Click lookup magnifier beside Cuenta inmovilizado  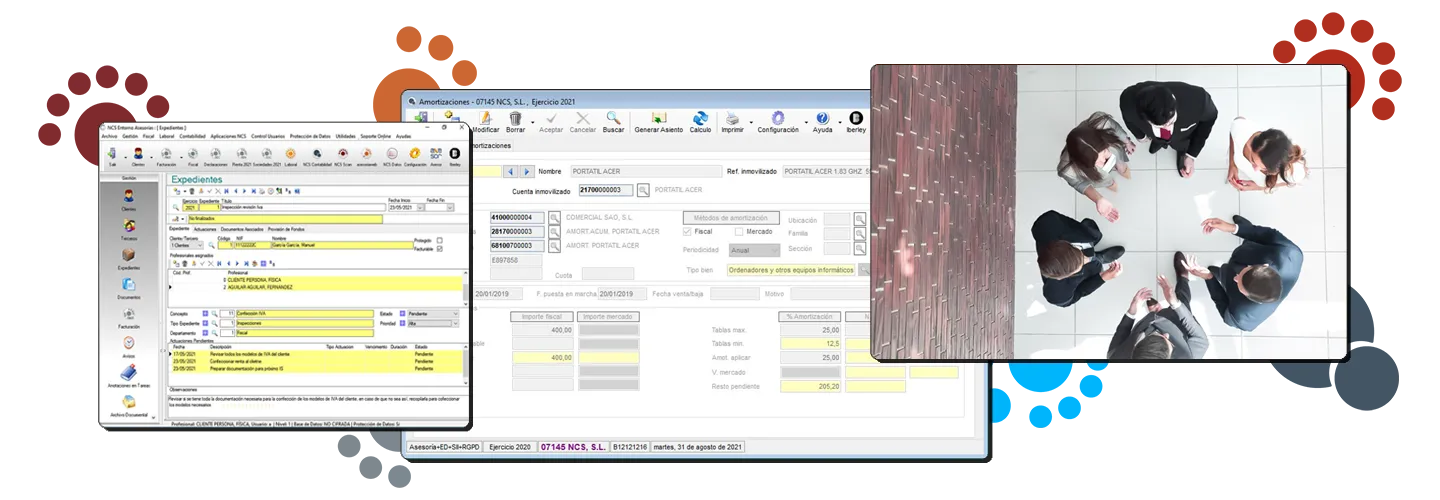coord(643,190)
